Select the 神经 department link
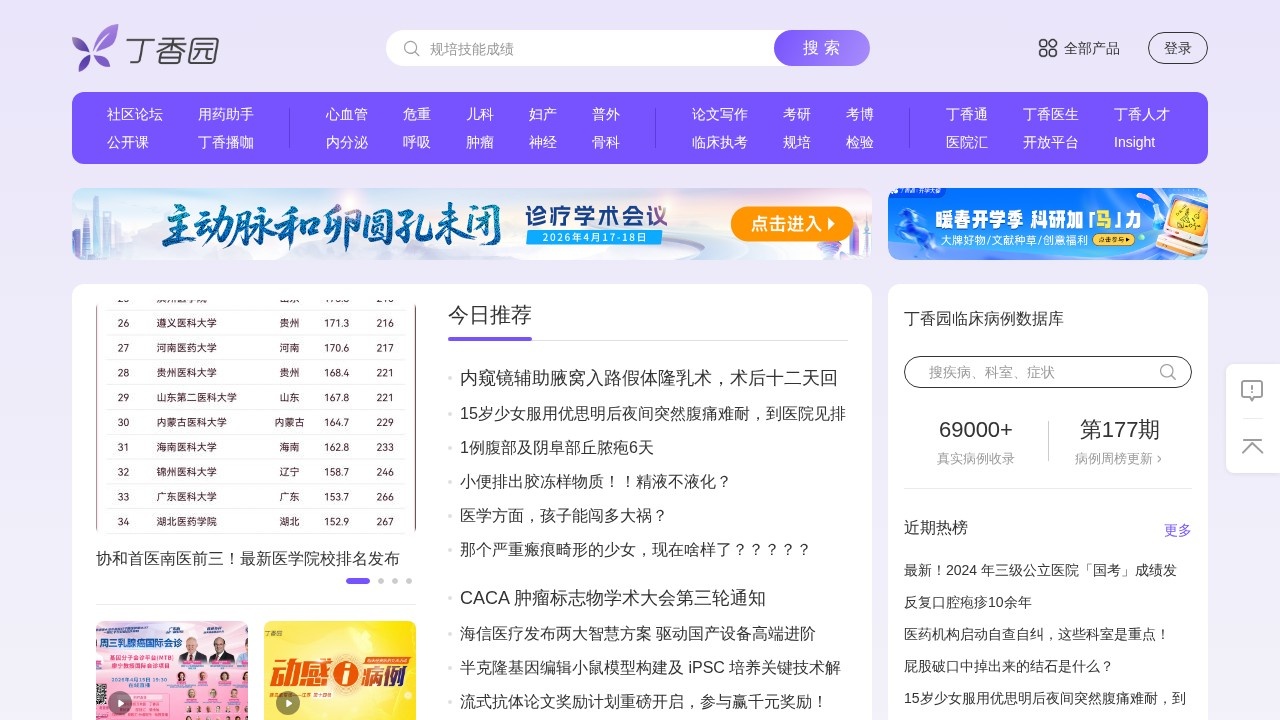This screenshot has width=1280, height=720. (x=543, y=142)
